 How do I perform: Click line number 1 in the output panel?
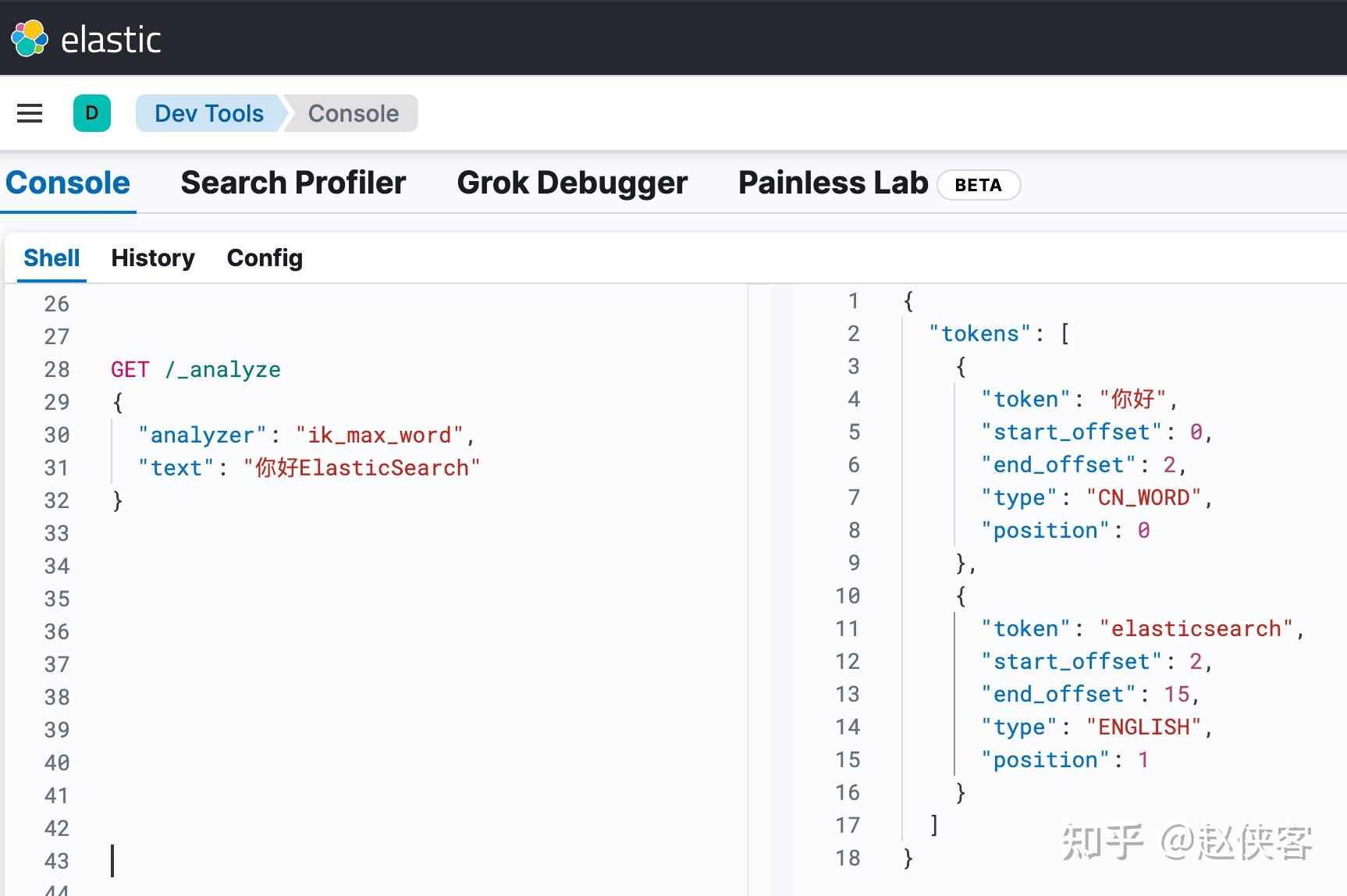(853, 301)
